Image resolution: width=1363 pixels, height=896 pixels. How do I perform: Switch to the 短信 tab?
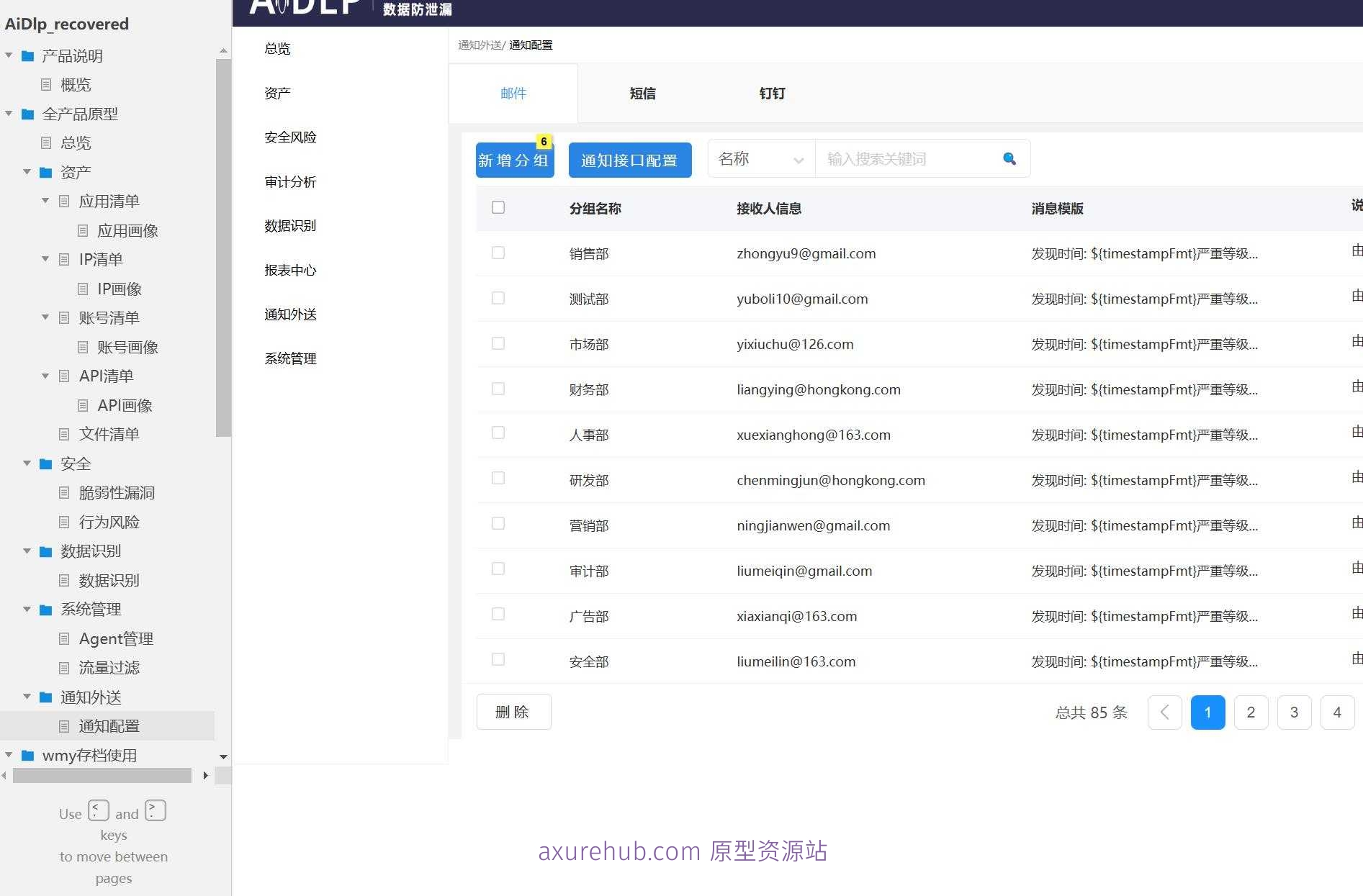[x=642, y=93]
